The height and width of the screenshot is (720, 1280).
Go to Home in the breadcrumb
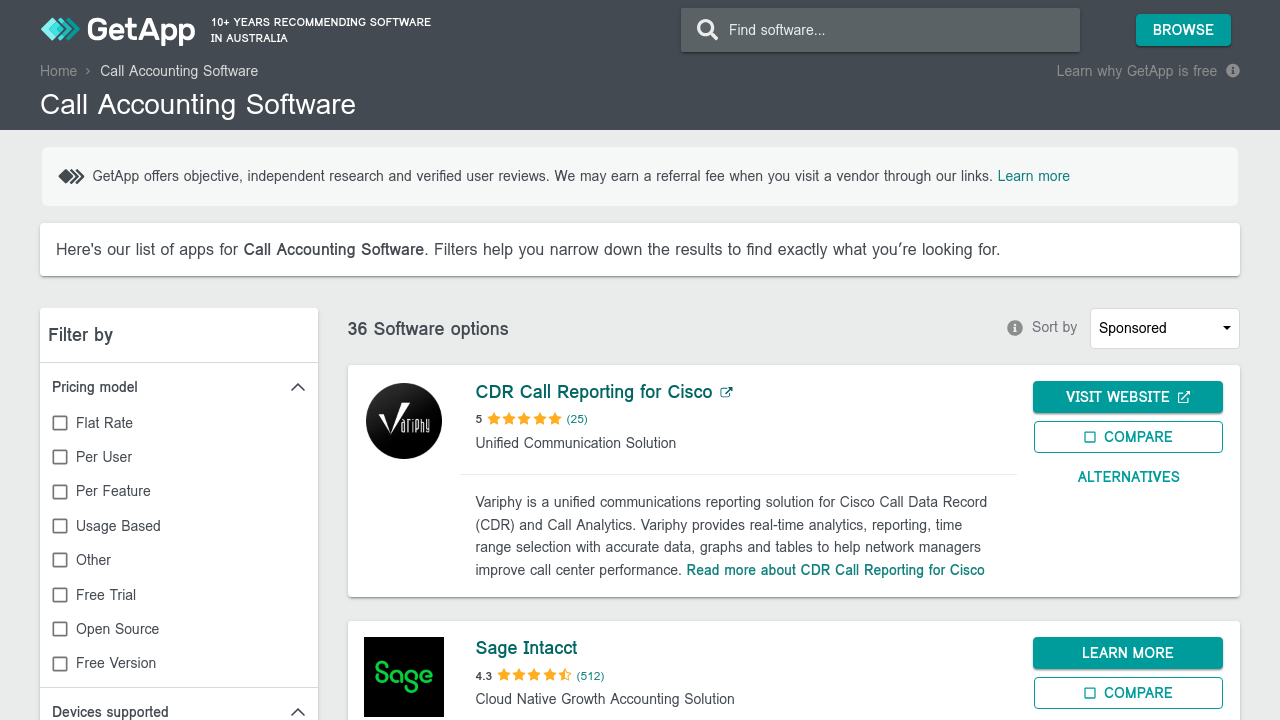[x=58, y=71]
